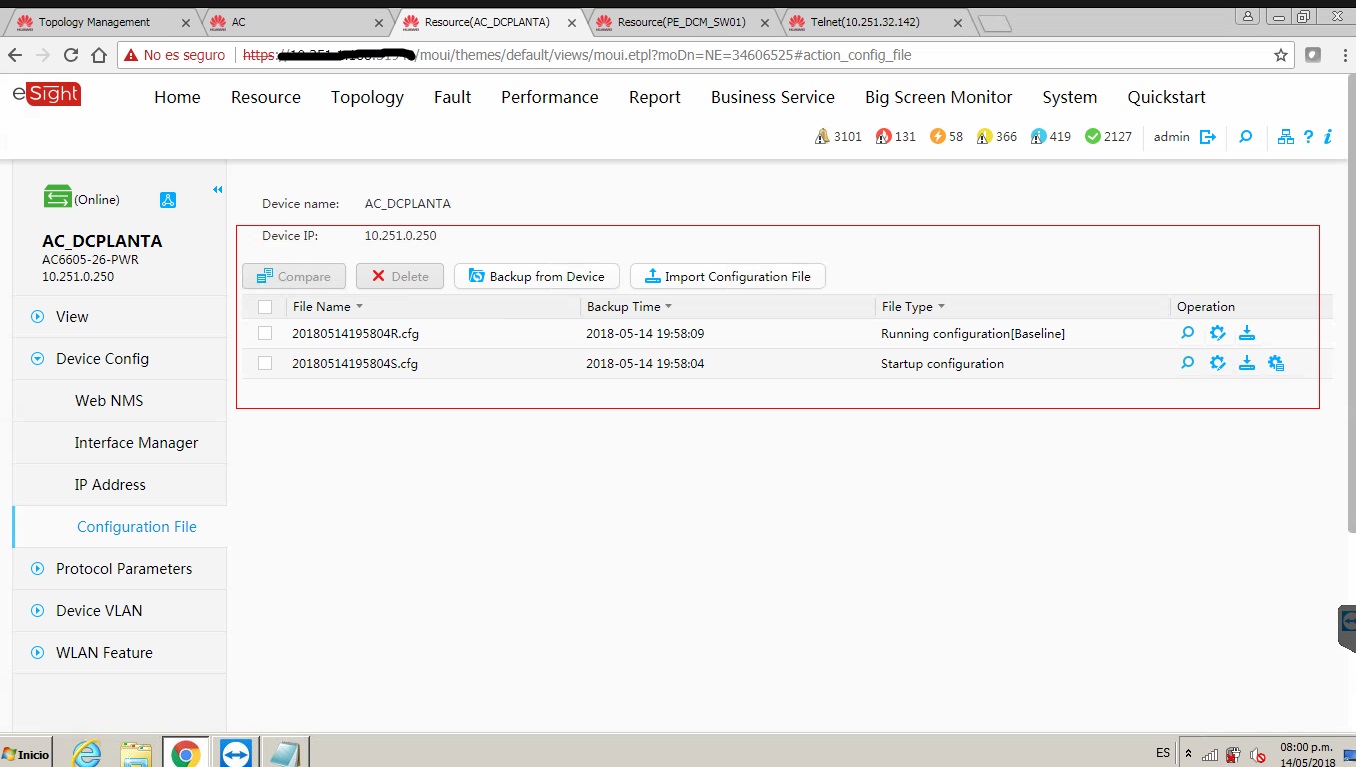Image resolution: width=1356 pixels, height=767 pixels.
Task: Open the Home menu
Action: 177,97
